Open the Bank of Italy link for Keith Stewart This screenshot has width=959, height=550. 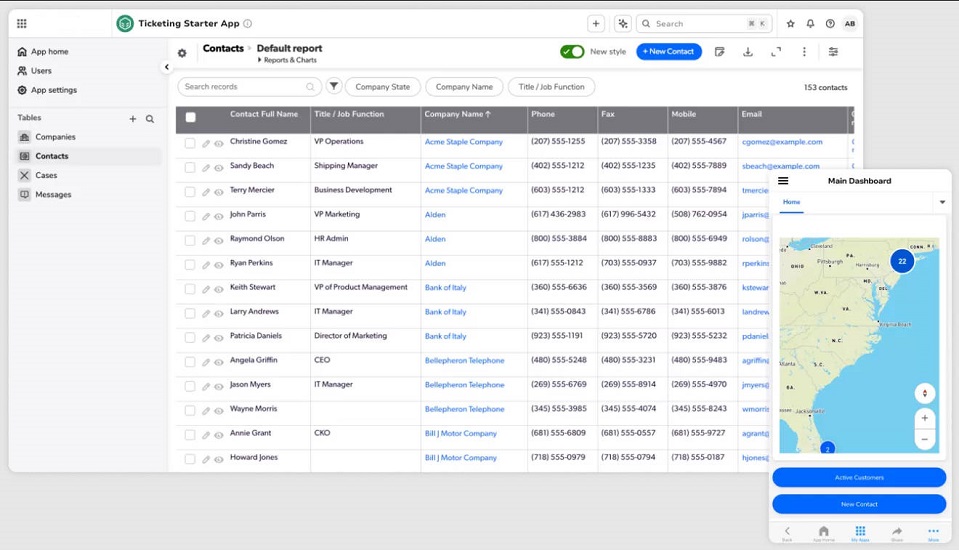445,288
